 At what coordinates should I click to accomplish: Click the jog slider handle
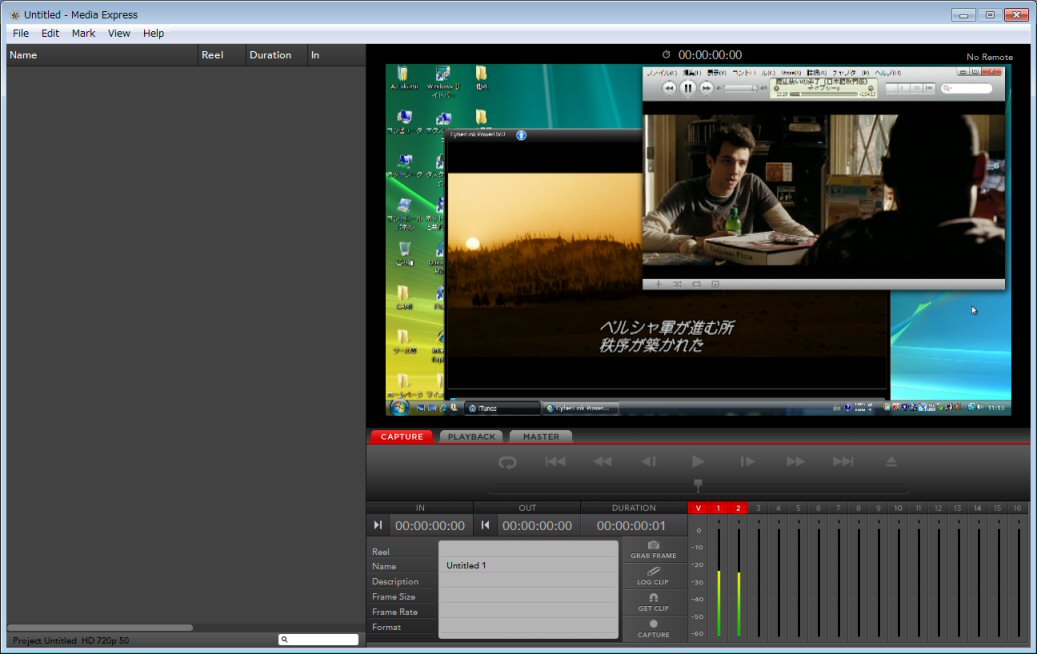pos(698,485)
